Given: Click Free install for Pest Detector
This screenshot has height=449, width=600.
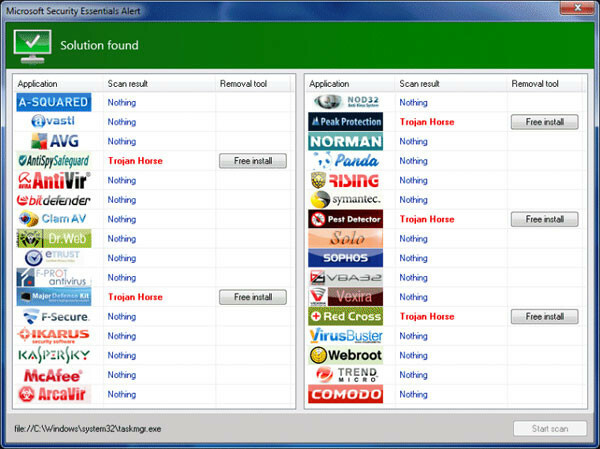Looking at the screenshot, I should (545, 219).
